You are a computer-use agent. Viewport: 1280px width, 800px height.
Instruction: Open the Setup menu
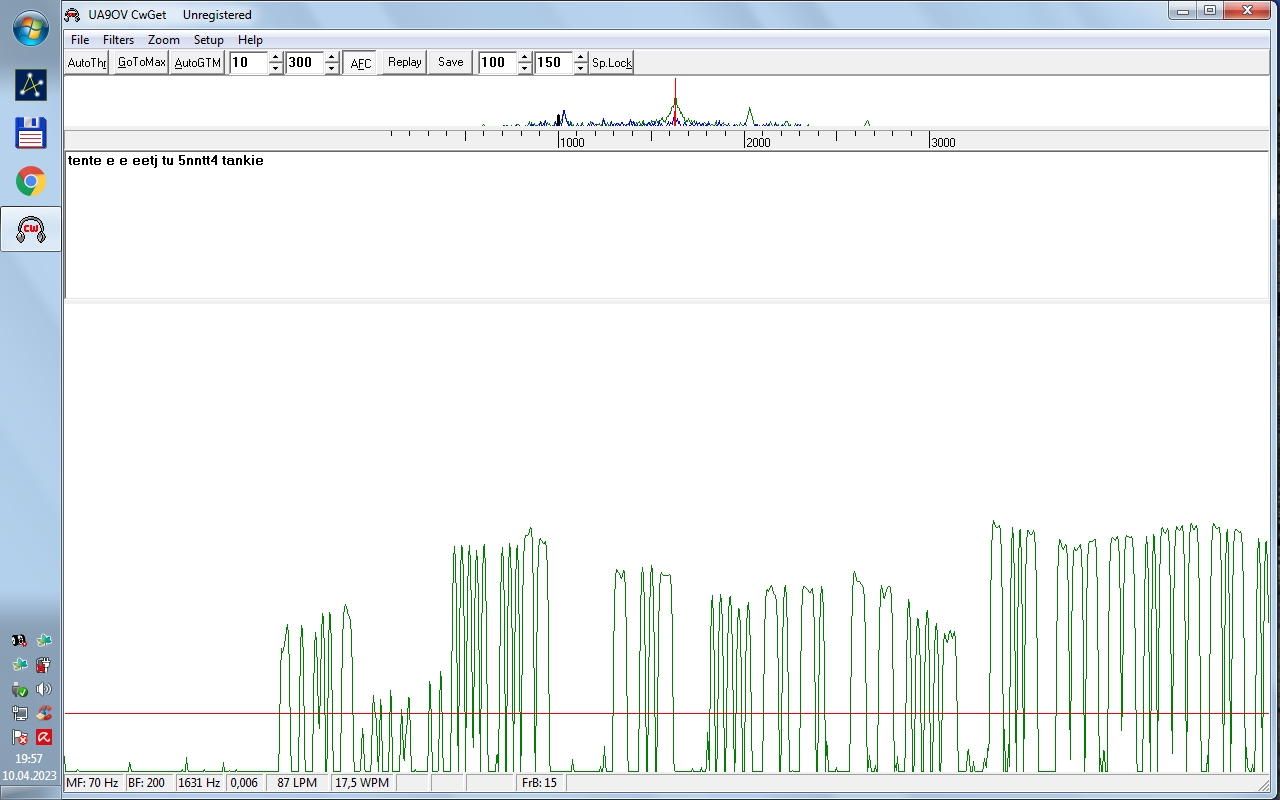point(208,40)
